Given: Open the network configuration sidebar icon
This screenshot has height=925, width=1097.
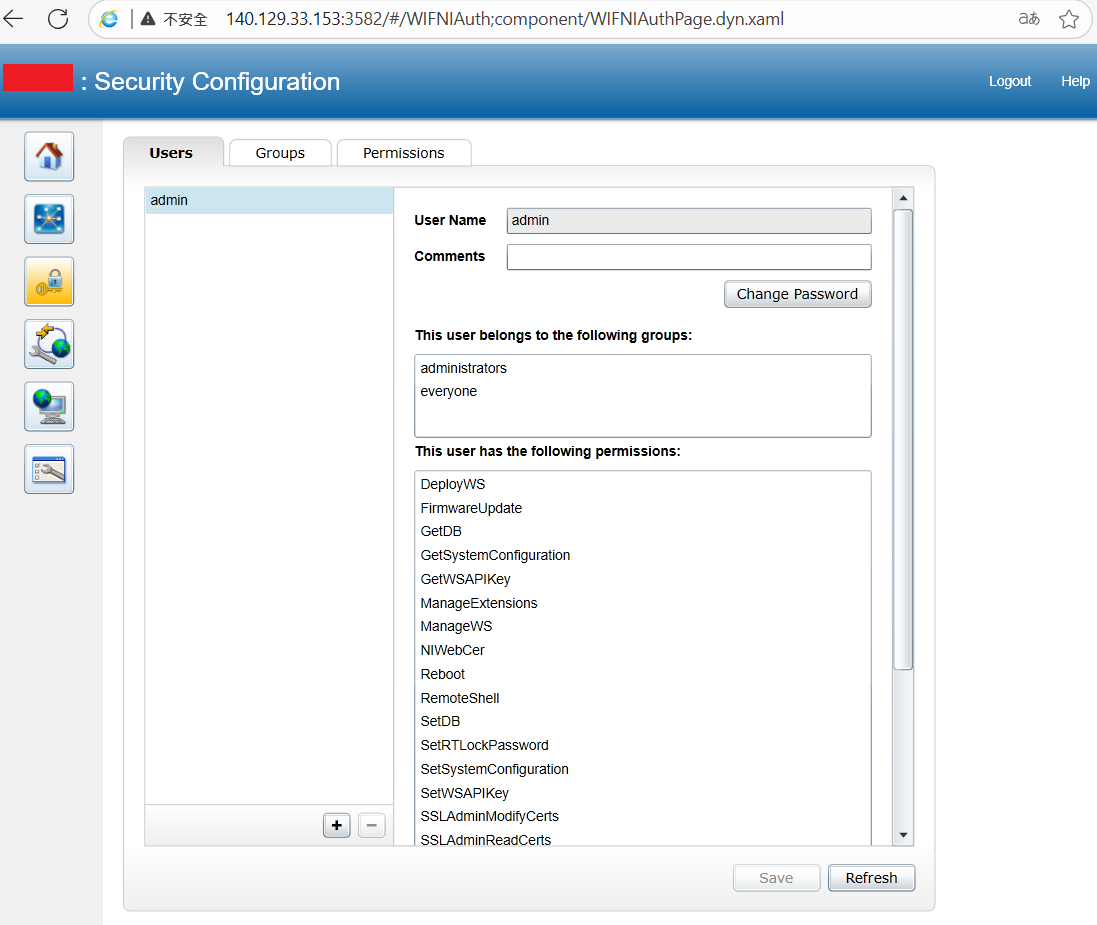Looking at the screenshot, I should click(x=49, y=219).
